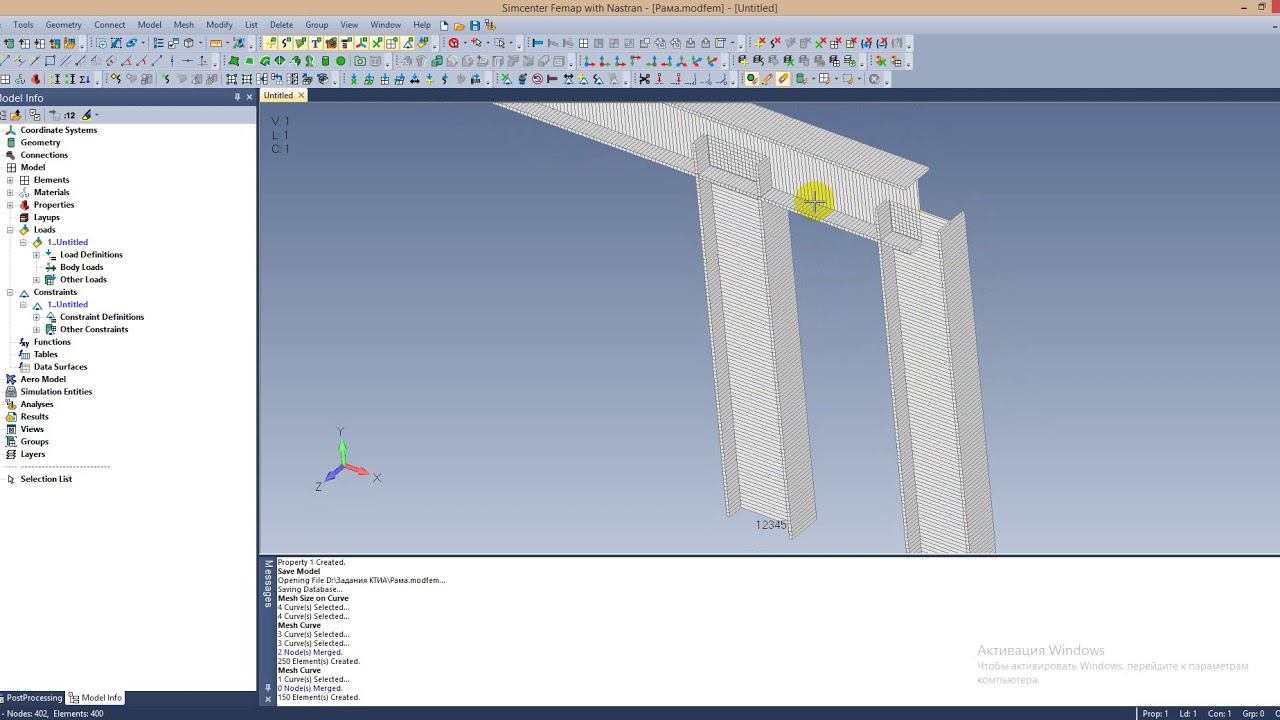1280x720 pixels.
Task: Open the Mesh menu
Action: (183, 25)
